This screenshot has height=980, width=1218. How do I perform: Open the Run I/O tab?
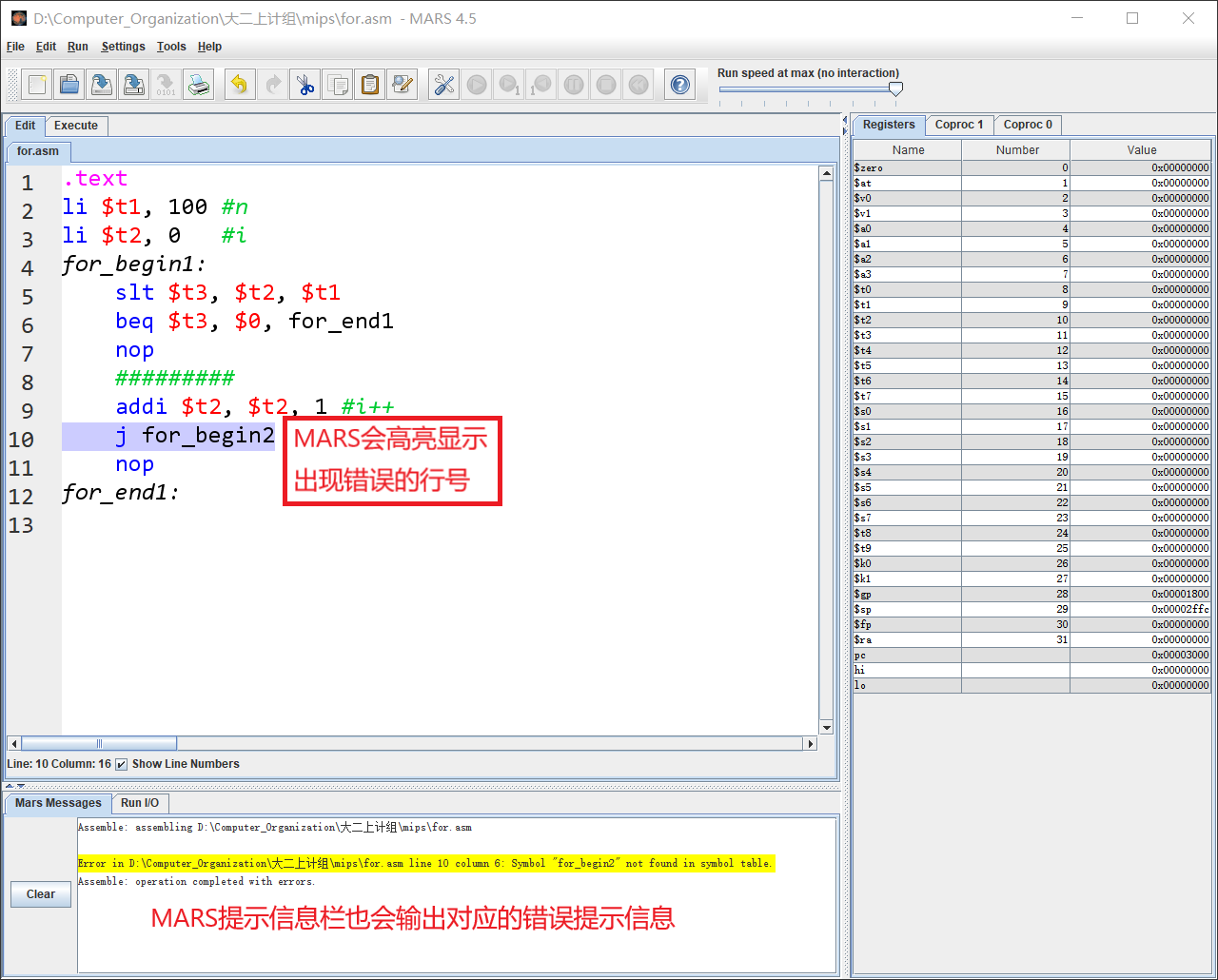140,803
